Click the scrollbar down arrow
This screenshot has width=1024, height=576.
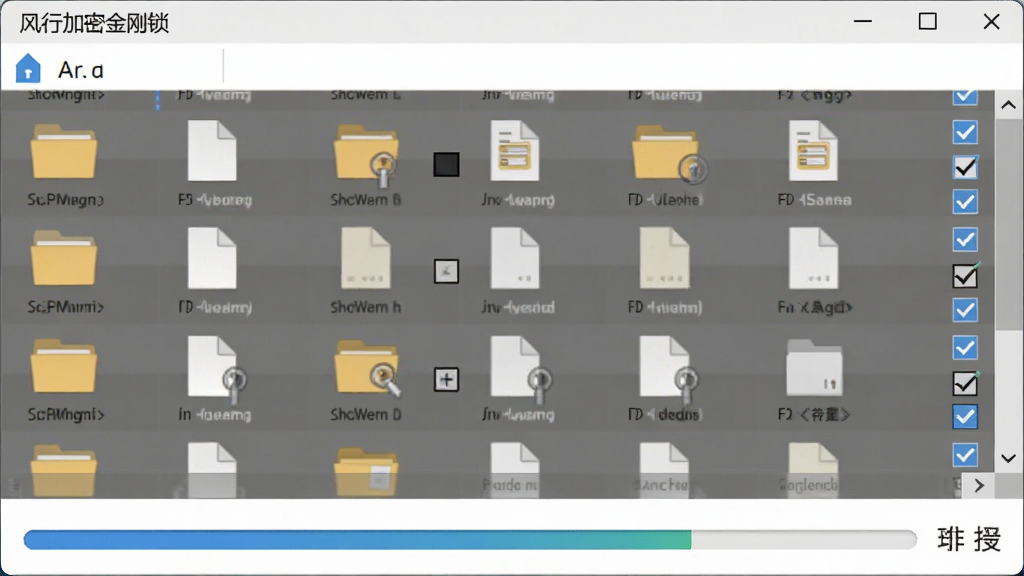tap(1008, 458)
